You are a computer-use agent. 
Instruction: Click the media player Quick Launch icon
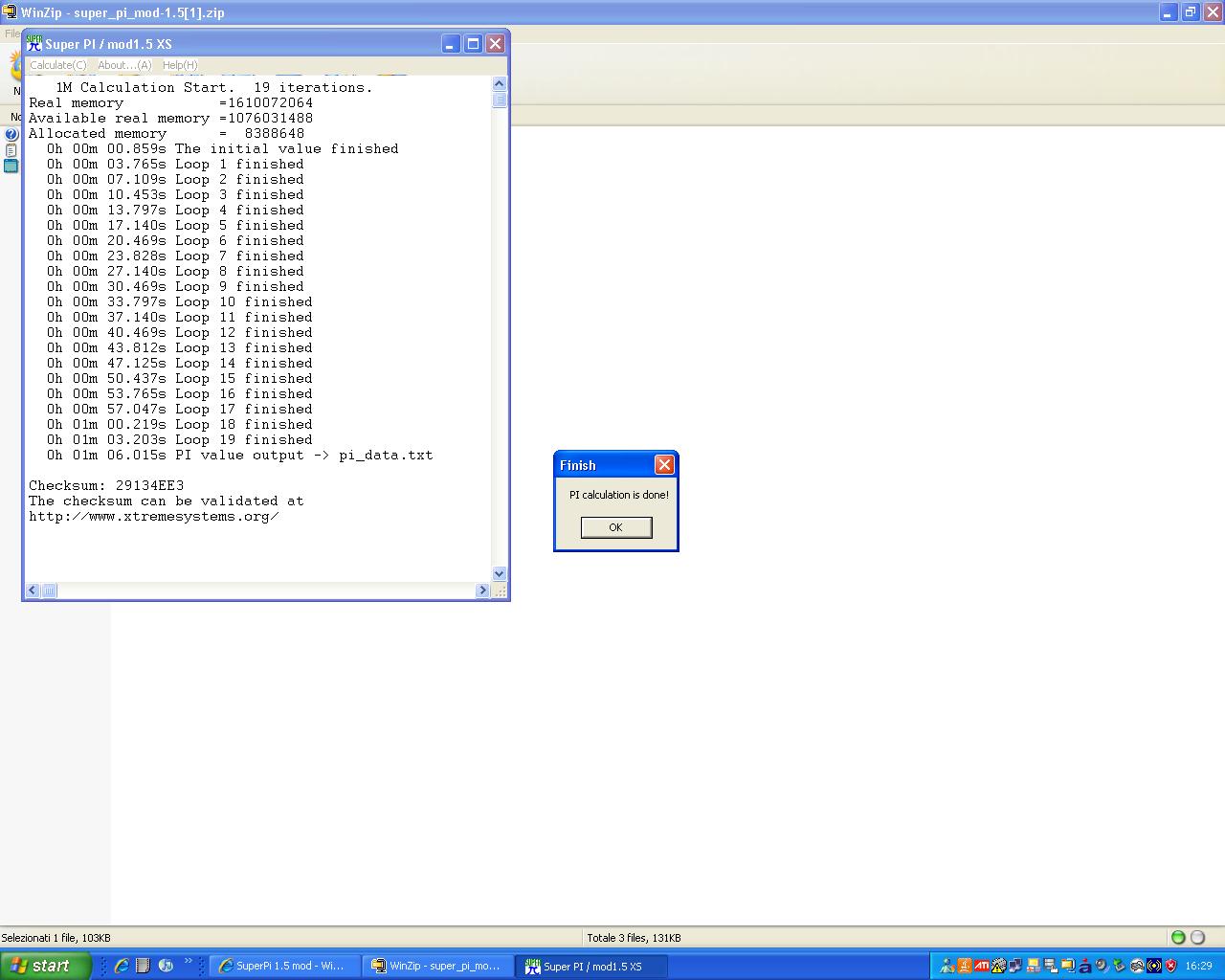[165, 966]
